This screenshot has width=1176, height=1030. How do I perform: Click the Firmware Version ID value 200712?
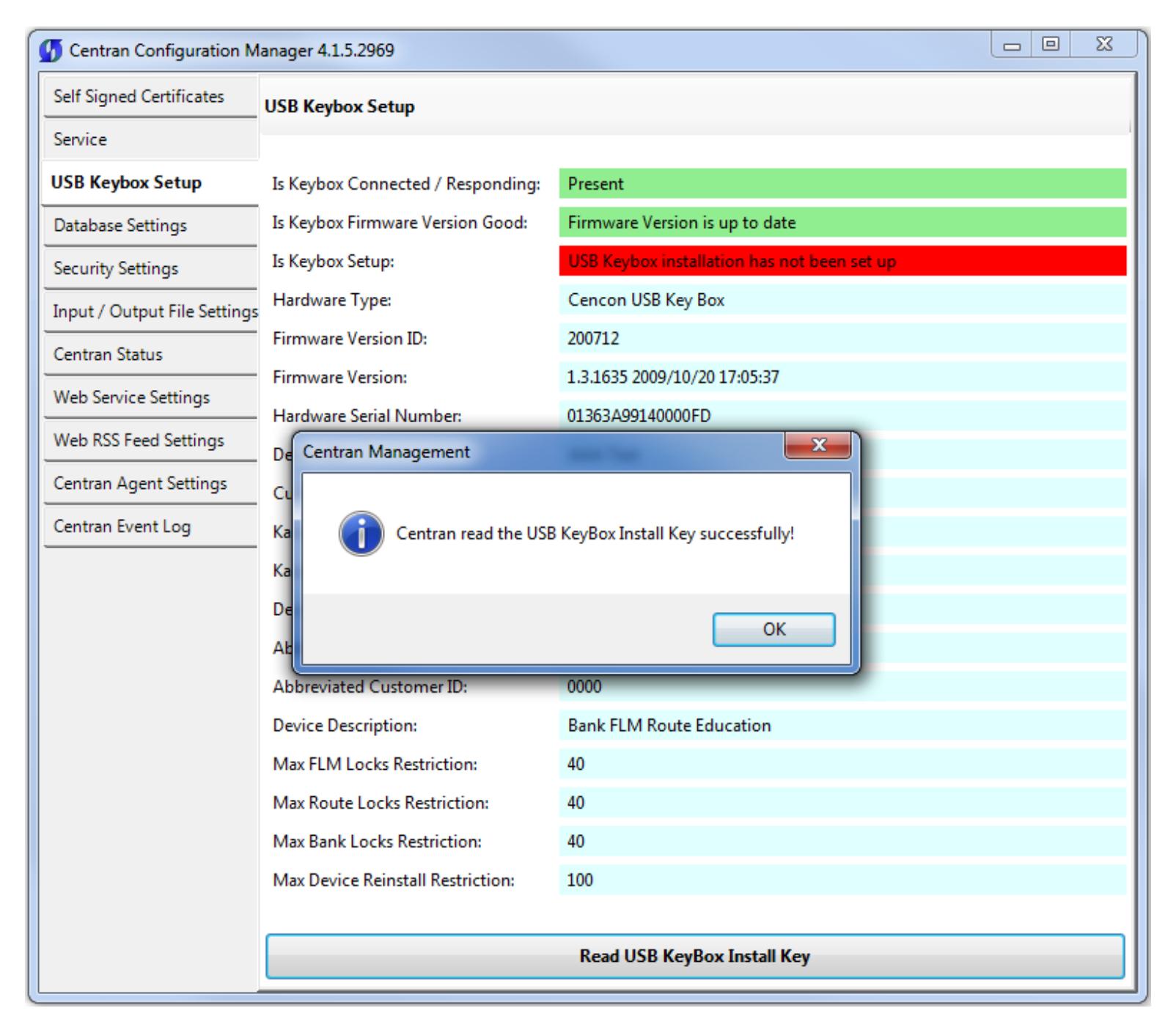pyautogui.click(x=842, y=339)
